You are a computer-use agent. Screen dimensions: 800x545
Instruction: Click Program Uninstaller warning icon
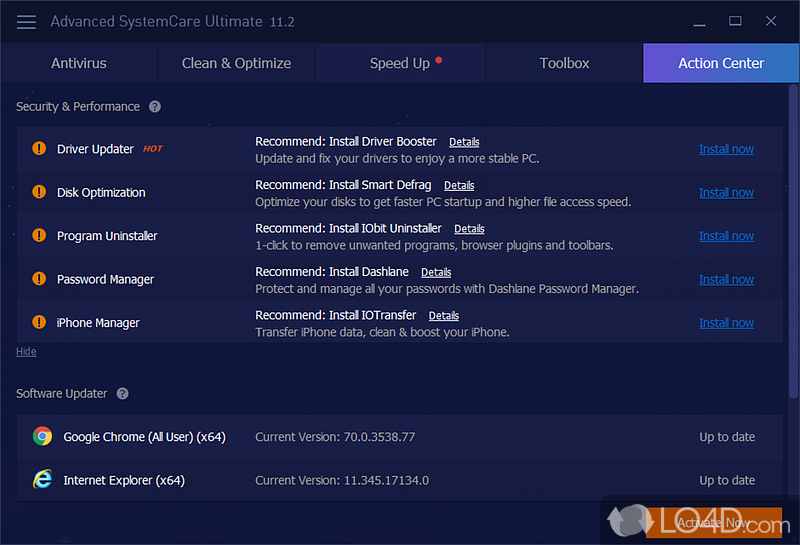coord(39,235)
